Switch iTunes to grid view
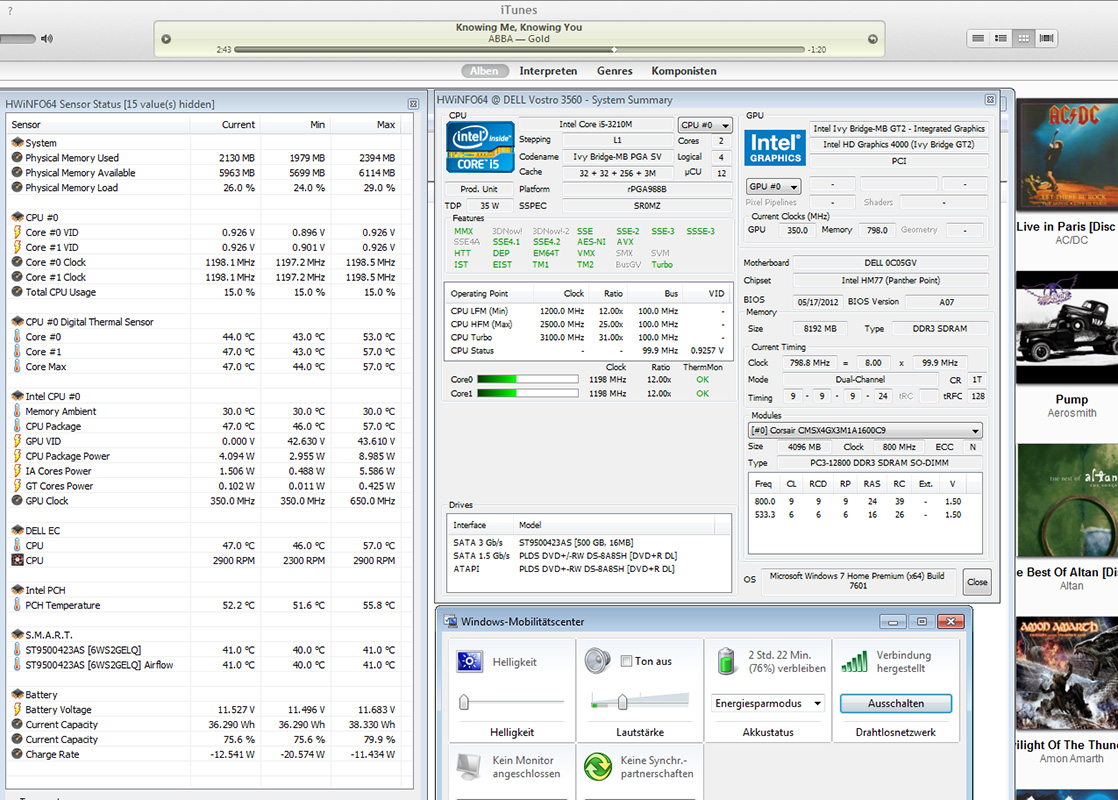 (1024, 39)
